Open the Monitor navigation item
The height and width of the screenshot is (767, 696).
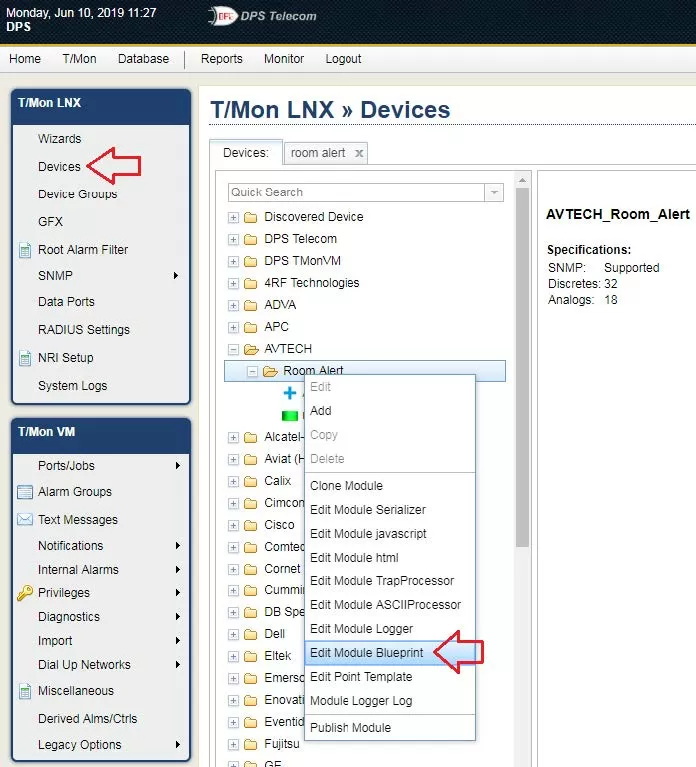[284, 59]
